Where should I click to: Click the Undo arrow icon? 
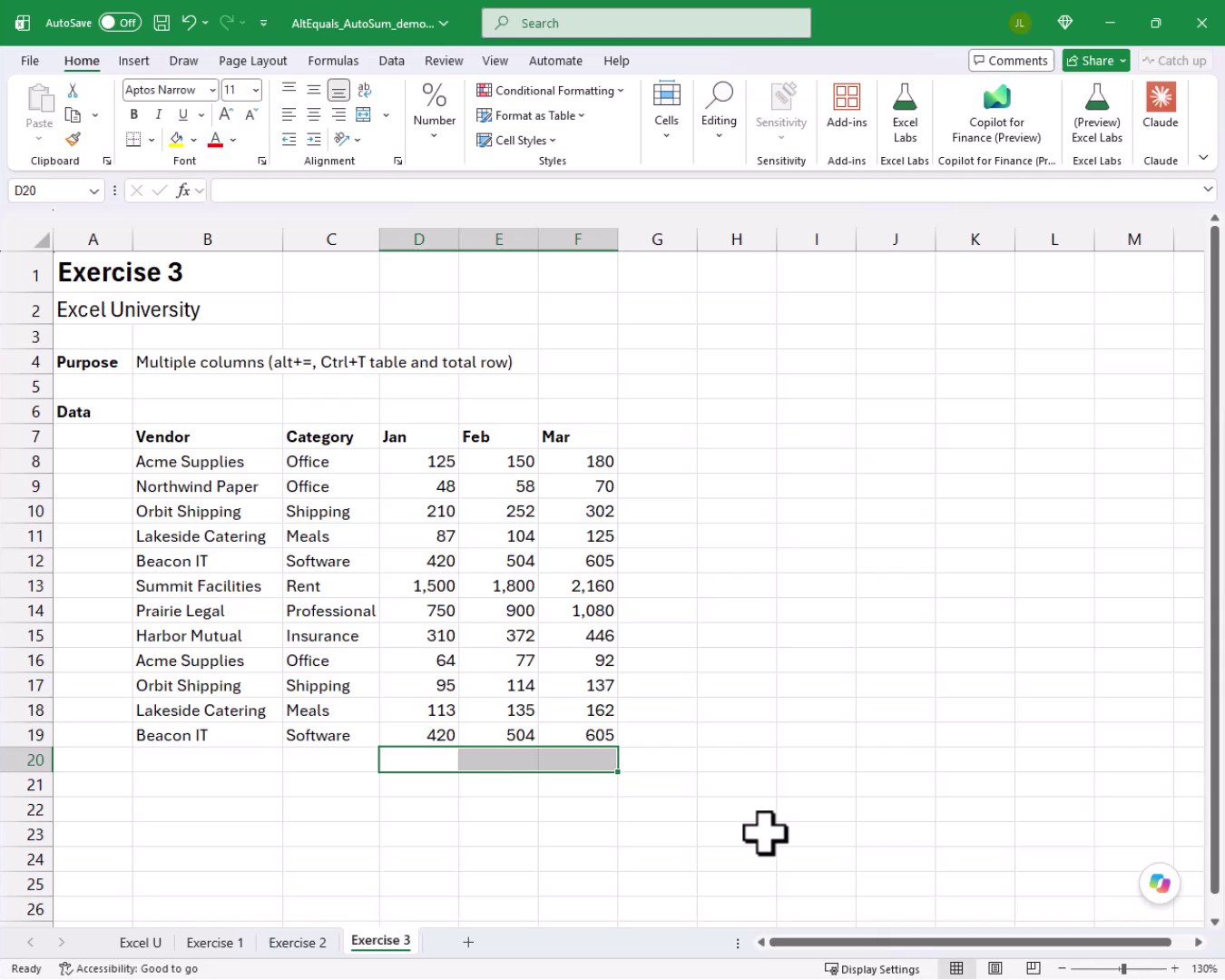click(x=189, y=23)
